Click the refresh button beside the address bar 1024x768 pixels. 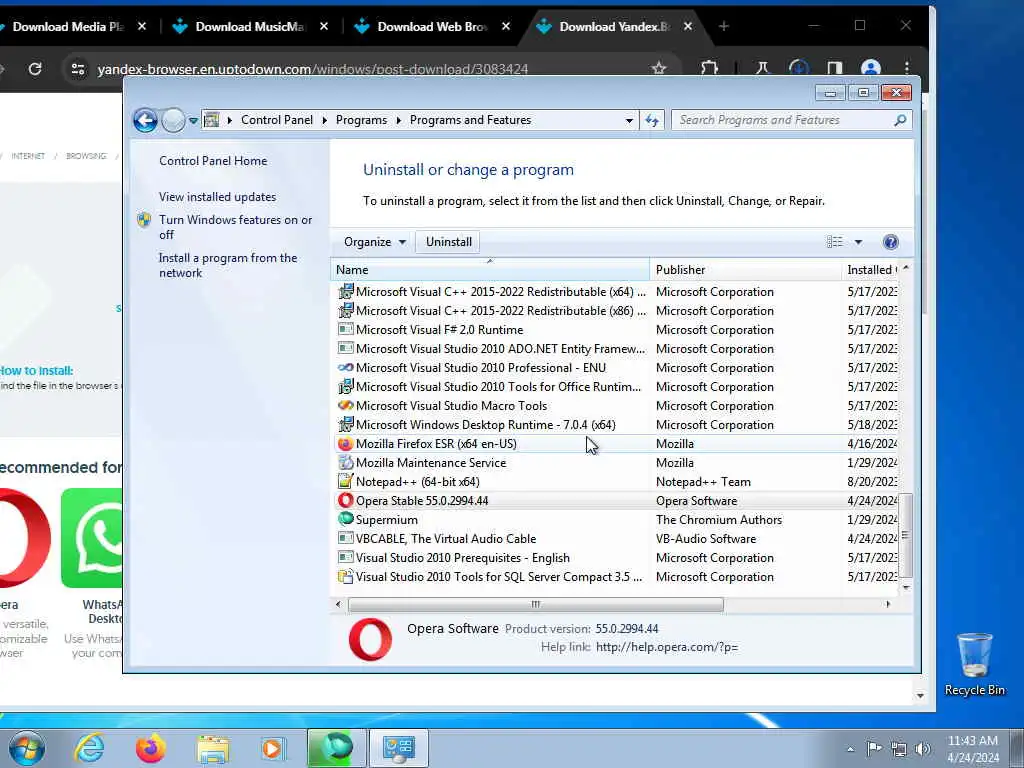(x=652, y=120)
